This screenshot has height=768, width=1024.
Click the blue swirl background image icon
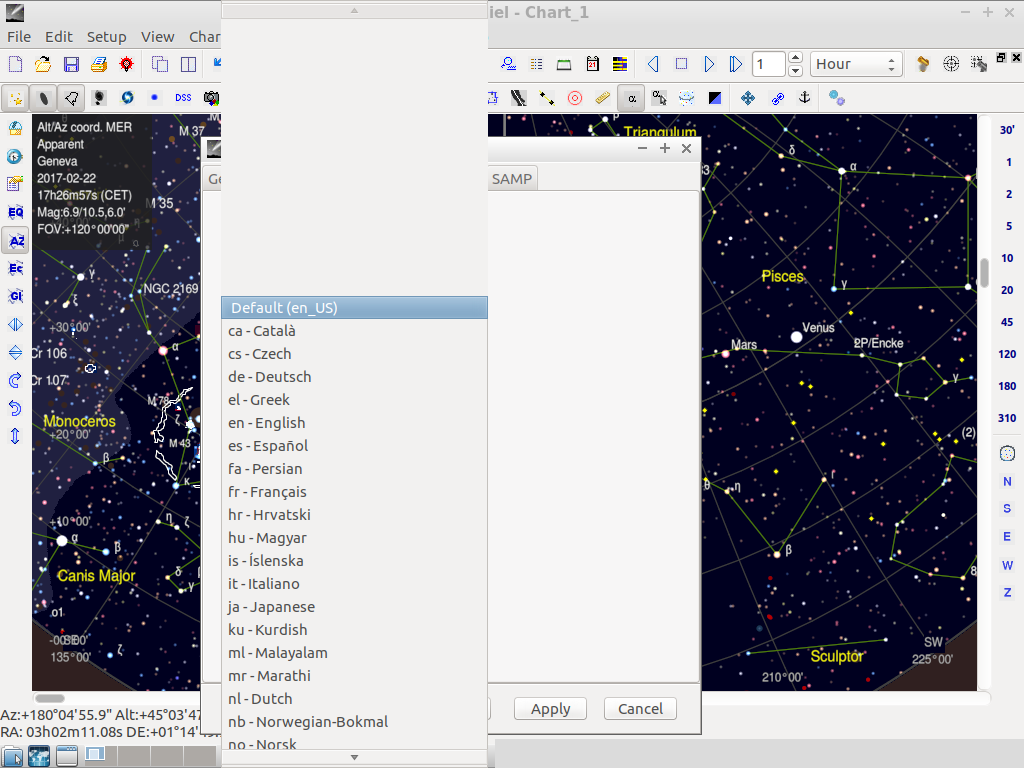coord(127,98)
